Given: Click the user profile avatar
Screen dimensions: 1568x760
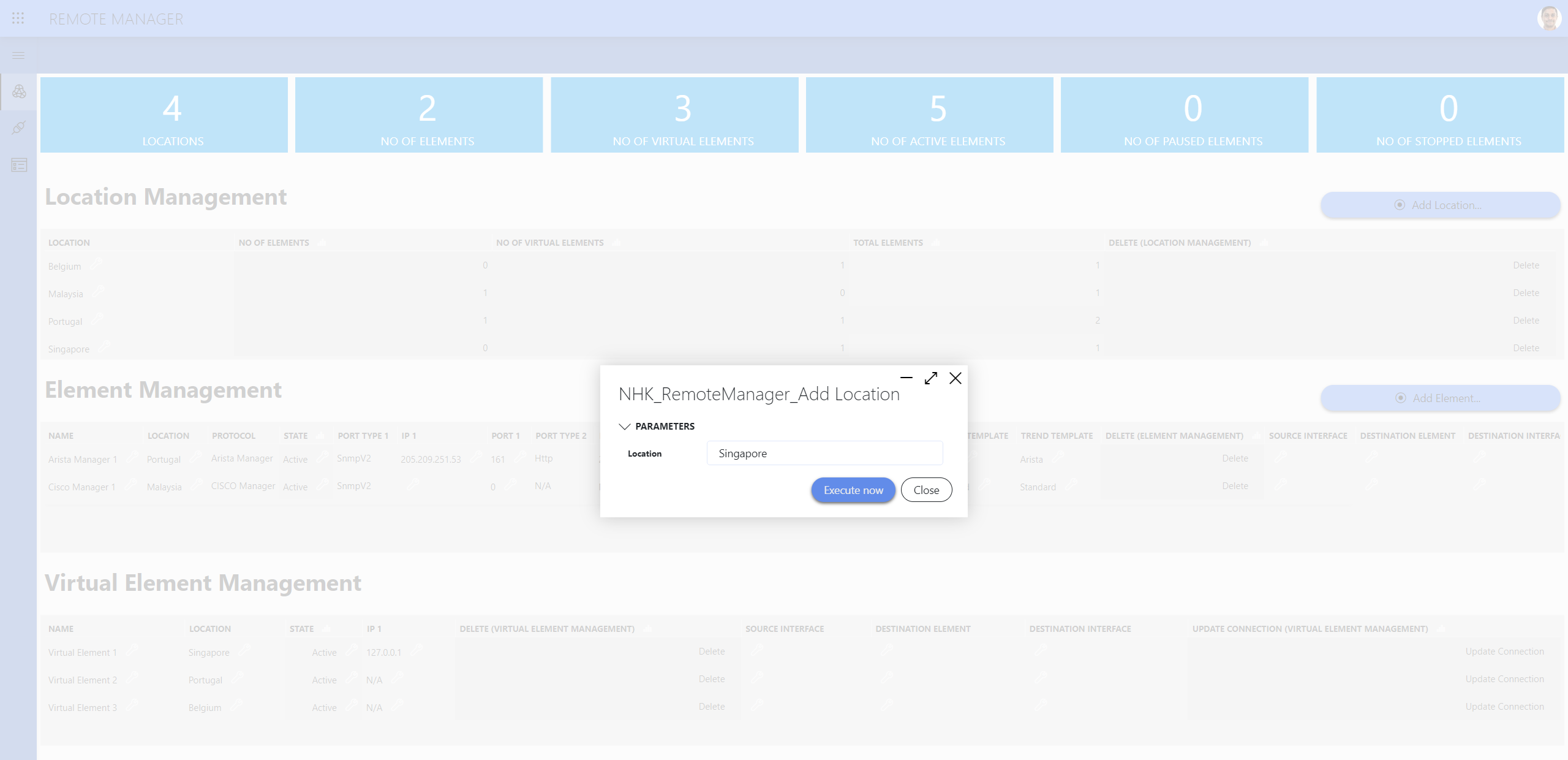Looking at the screenshot, I should point(1549,18).
